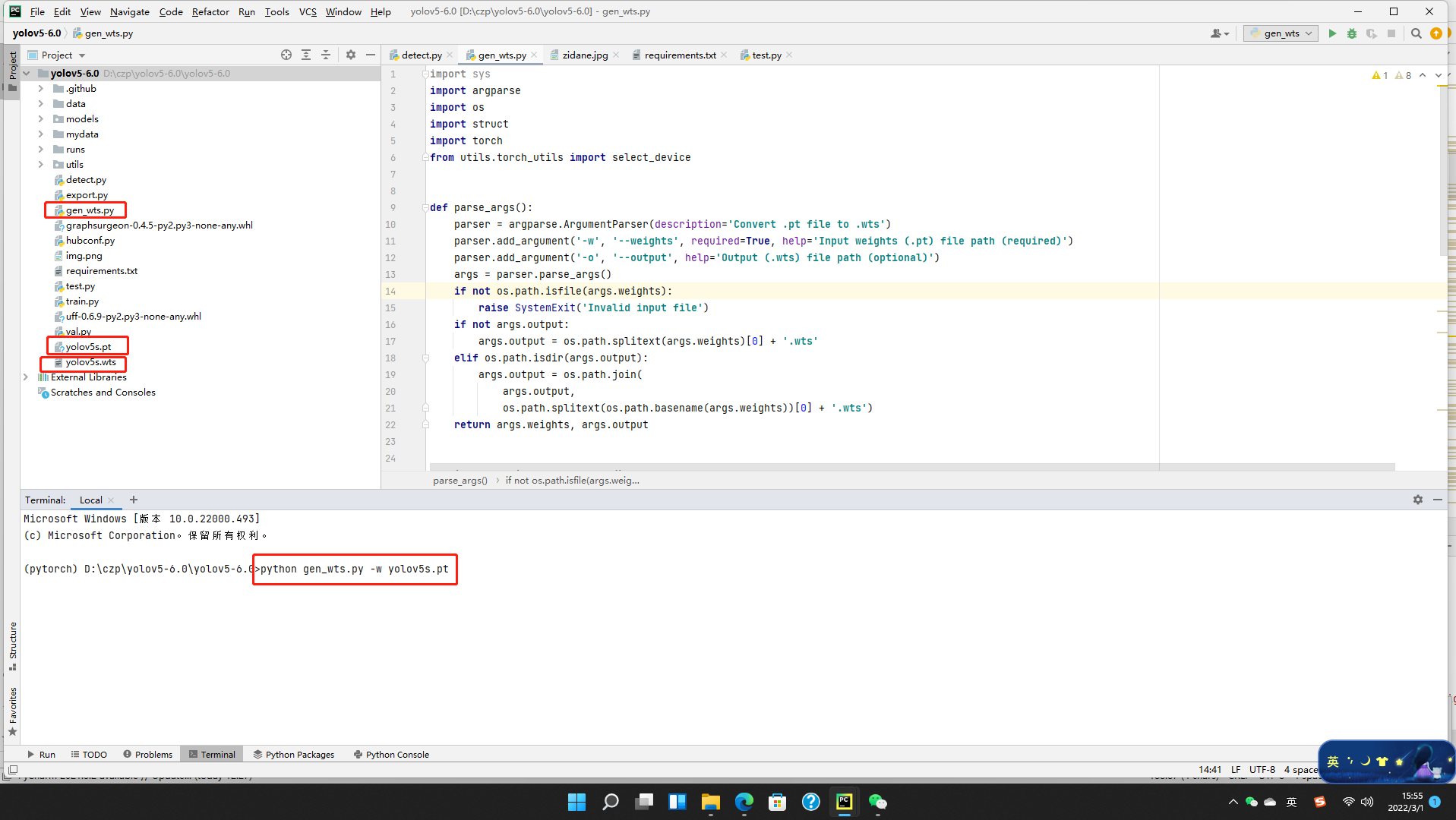Expand the data folder

pyautogui.click(x=41, y=104)
